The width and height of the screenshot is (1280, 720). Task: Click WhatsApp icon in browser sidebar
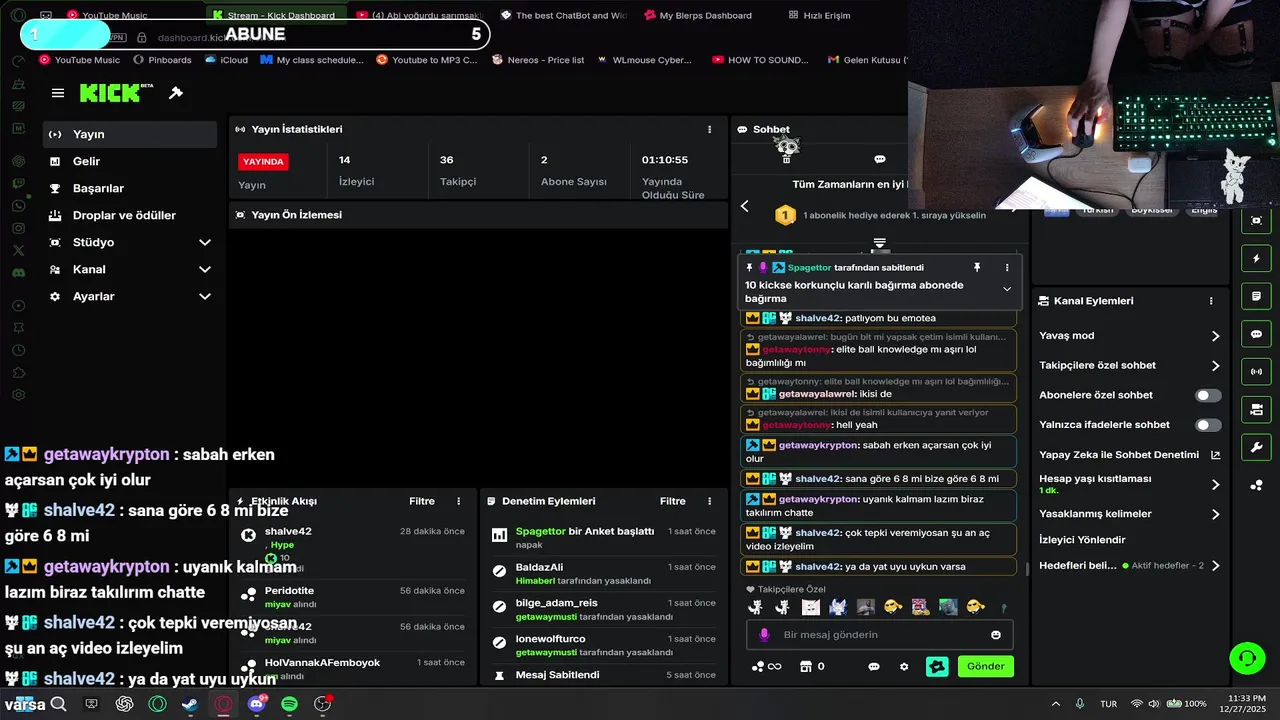[x=19, y=205]
